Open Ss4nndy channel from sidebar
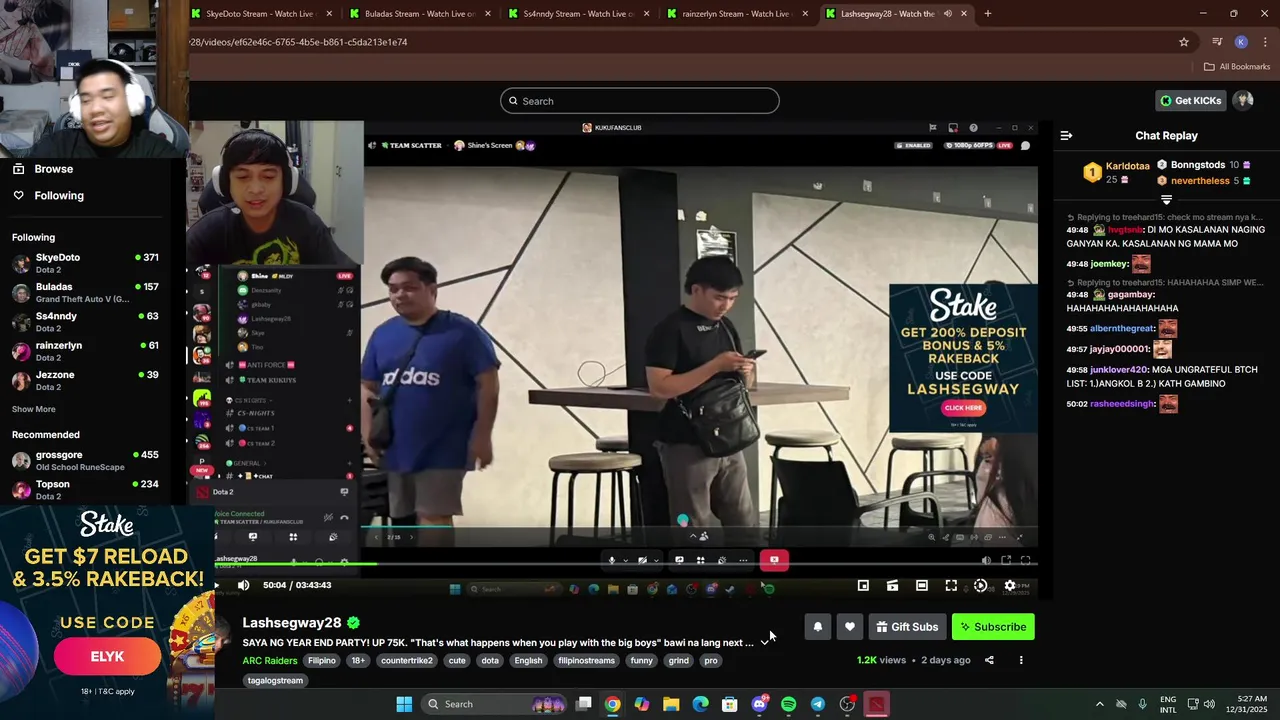Viewport: 1280px width, 720px height. pyautogui.click(x=85, y=321)
